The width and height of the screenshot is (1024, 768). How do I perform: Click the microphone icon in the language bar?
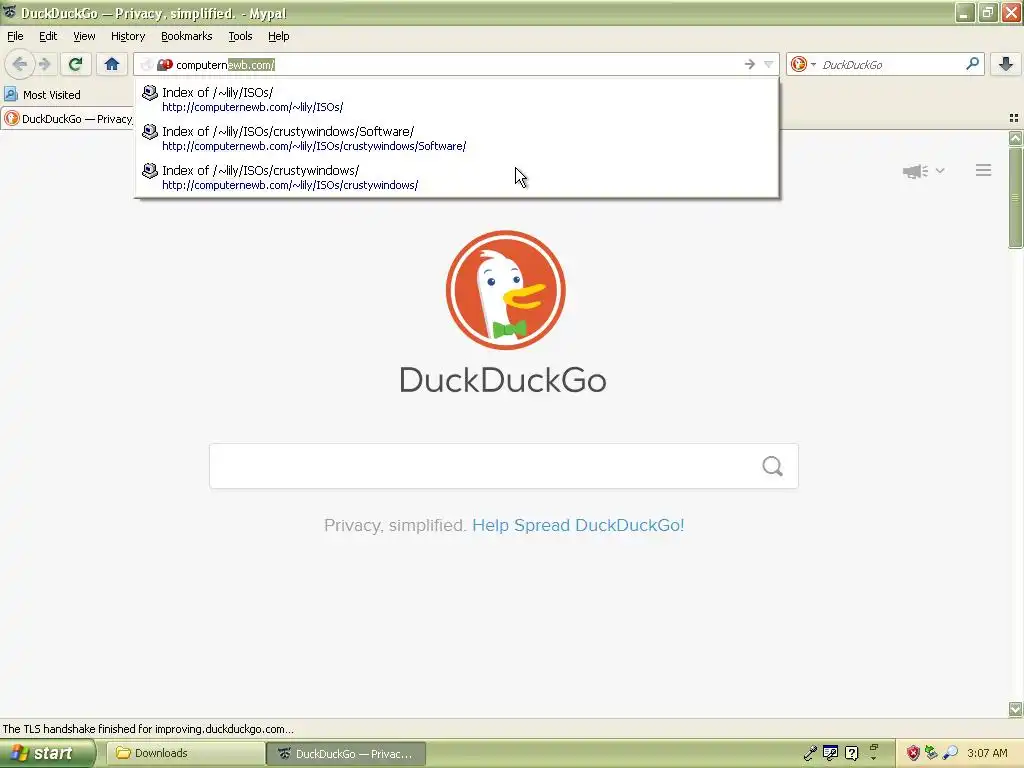click(x=810, y=754)
